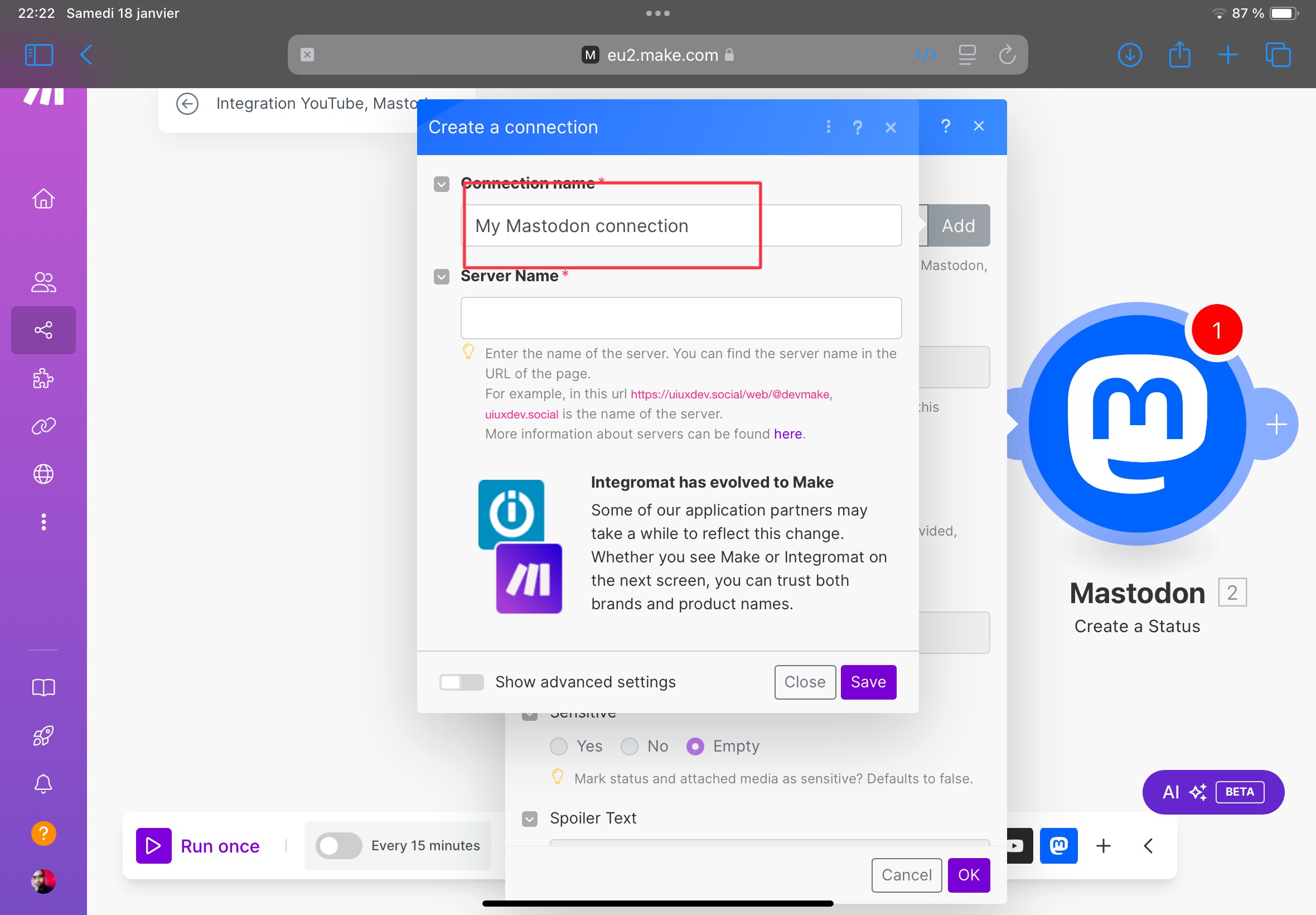1316x915 pixels.
Task: Click the share/network icon in sidebar
Action: 43,330
